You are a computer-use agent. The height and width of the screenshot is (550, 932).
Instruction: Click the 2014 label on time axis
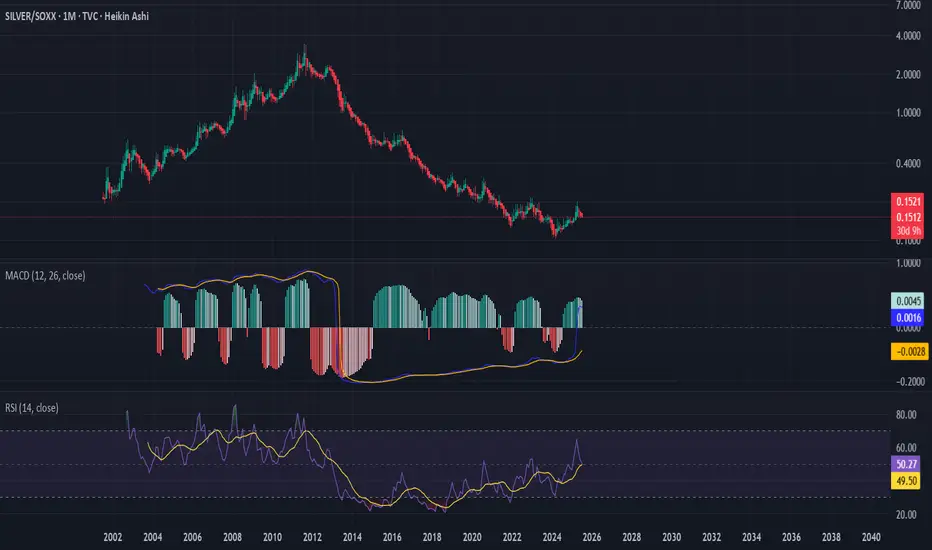(x=352, y=538)
